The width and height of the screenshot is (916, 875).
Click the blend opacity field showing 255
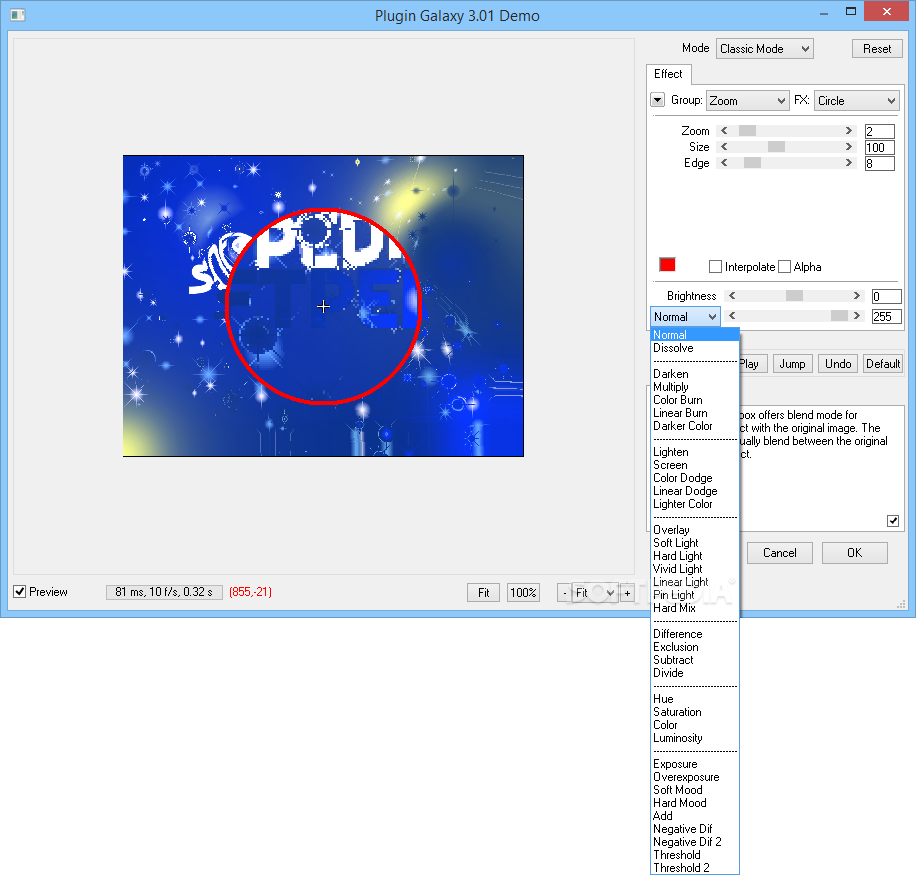point(886,317)
